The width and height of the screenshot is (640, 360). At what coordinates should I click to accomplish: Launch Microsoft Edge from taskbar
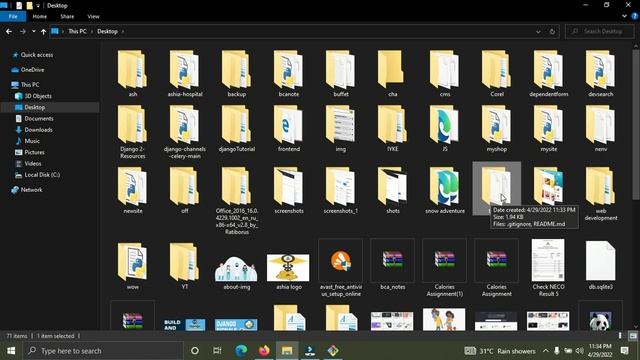[241, 351]
